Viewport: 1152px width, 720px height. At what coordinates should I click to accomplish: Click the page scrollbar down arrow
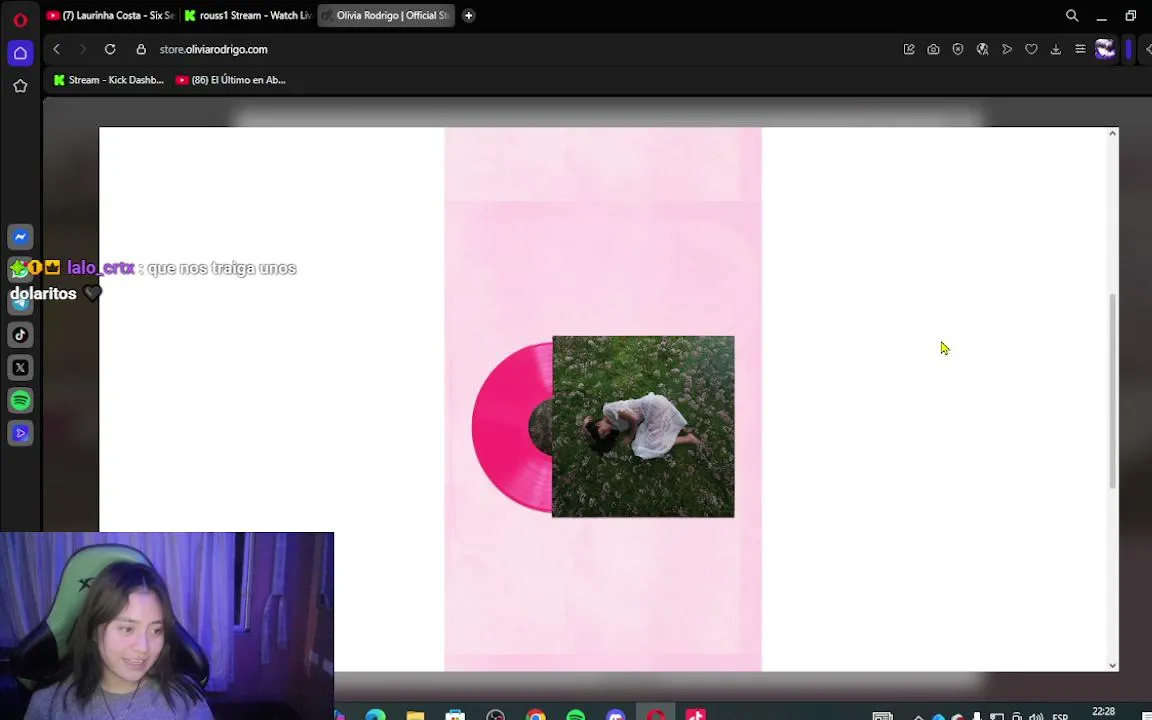[1112, 666]
